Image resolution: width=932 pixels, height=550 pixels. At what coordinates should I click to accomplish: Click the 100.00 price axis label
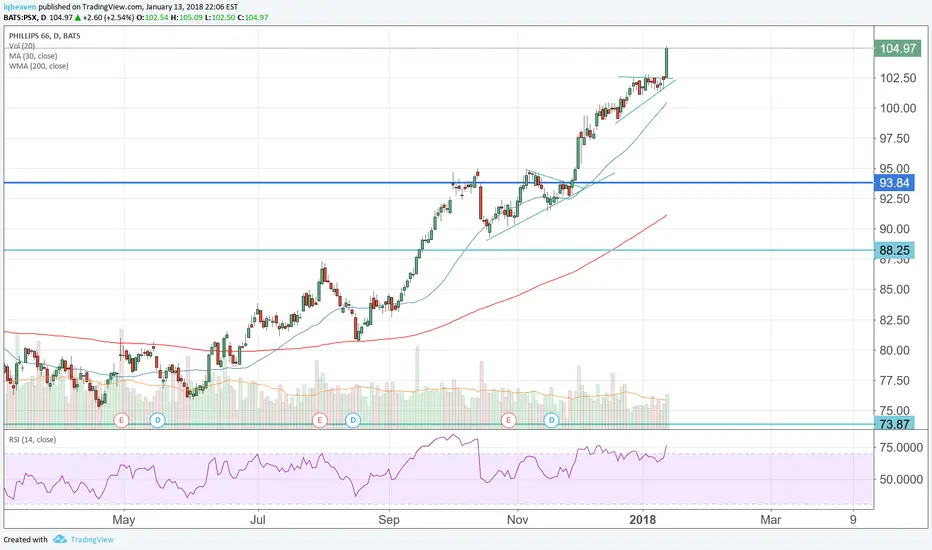898,108
